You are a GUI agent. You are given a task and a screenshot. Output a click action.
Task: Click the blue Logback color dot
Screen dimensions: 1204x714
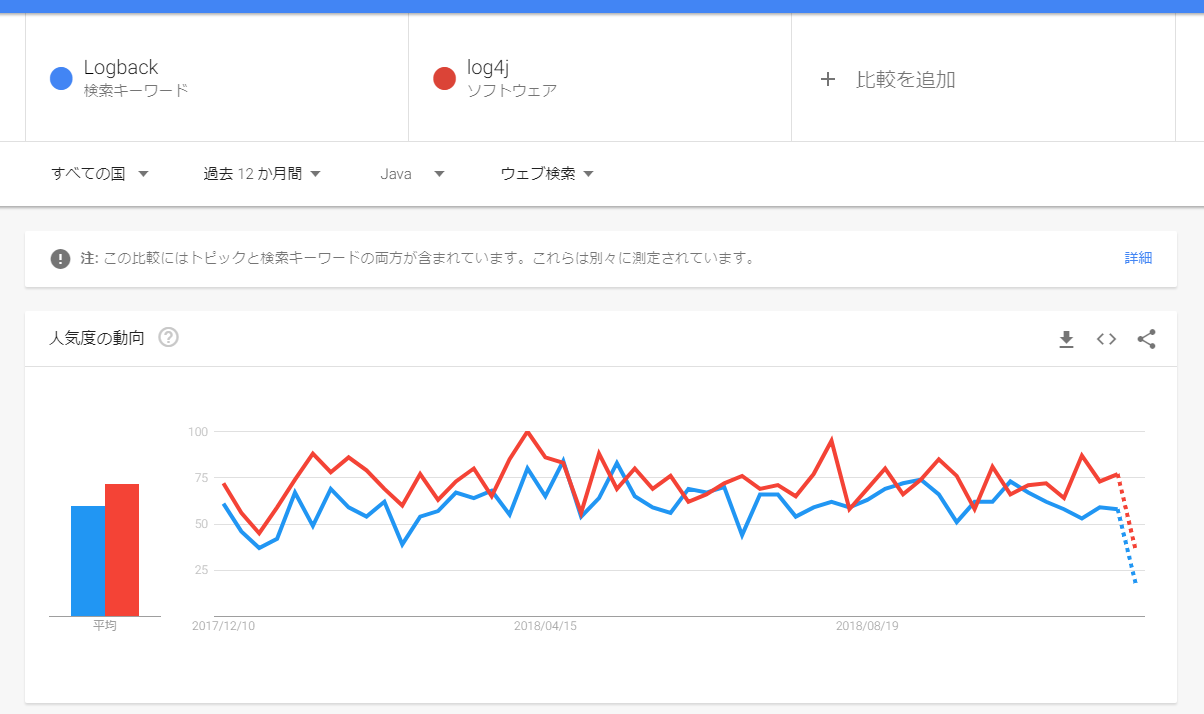click(x=61, y=78)
